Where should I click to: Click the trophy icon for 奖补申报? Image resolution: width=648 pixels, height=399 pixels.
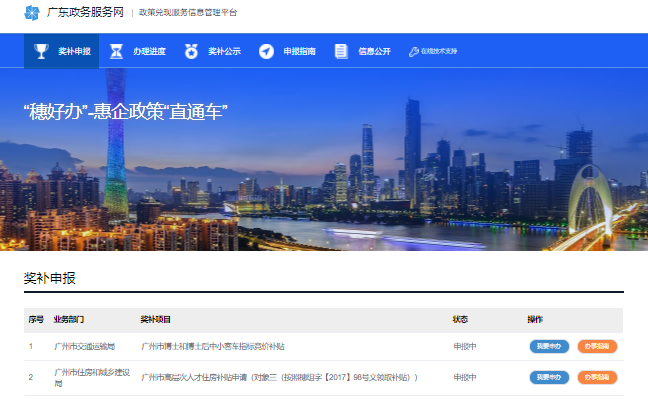[41, 51]
